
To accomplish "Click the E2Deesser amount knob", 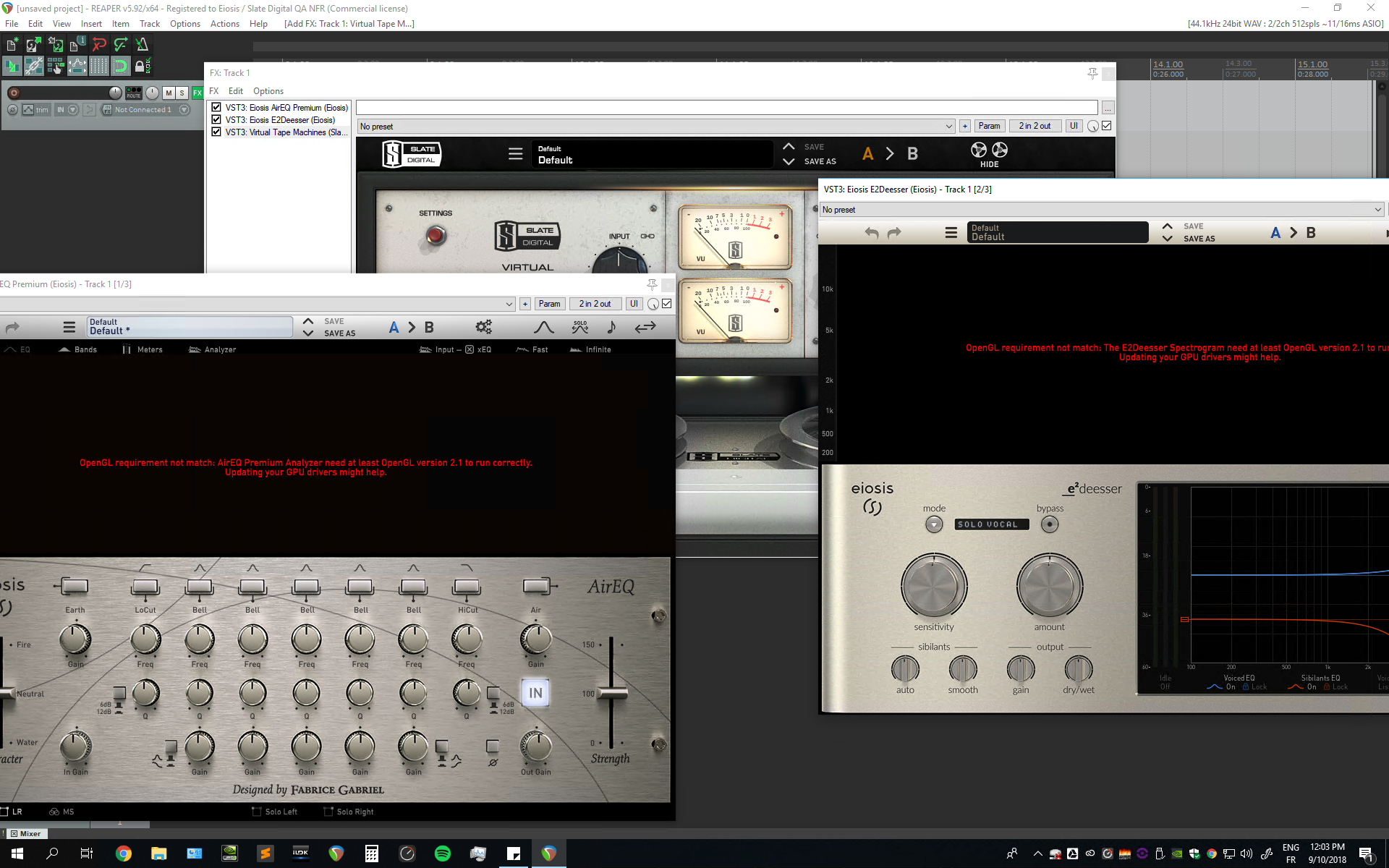I will coord(1049,586).
